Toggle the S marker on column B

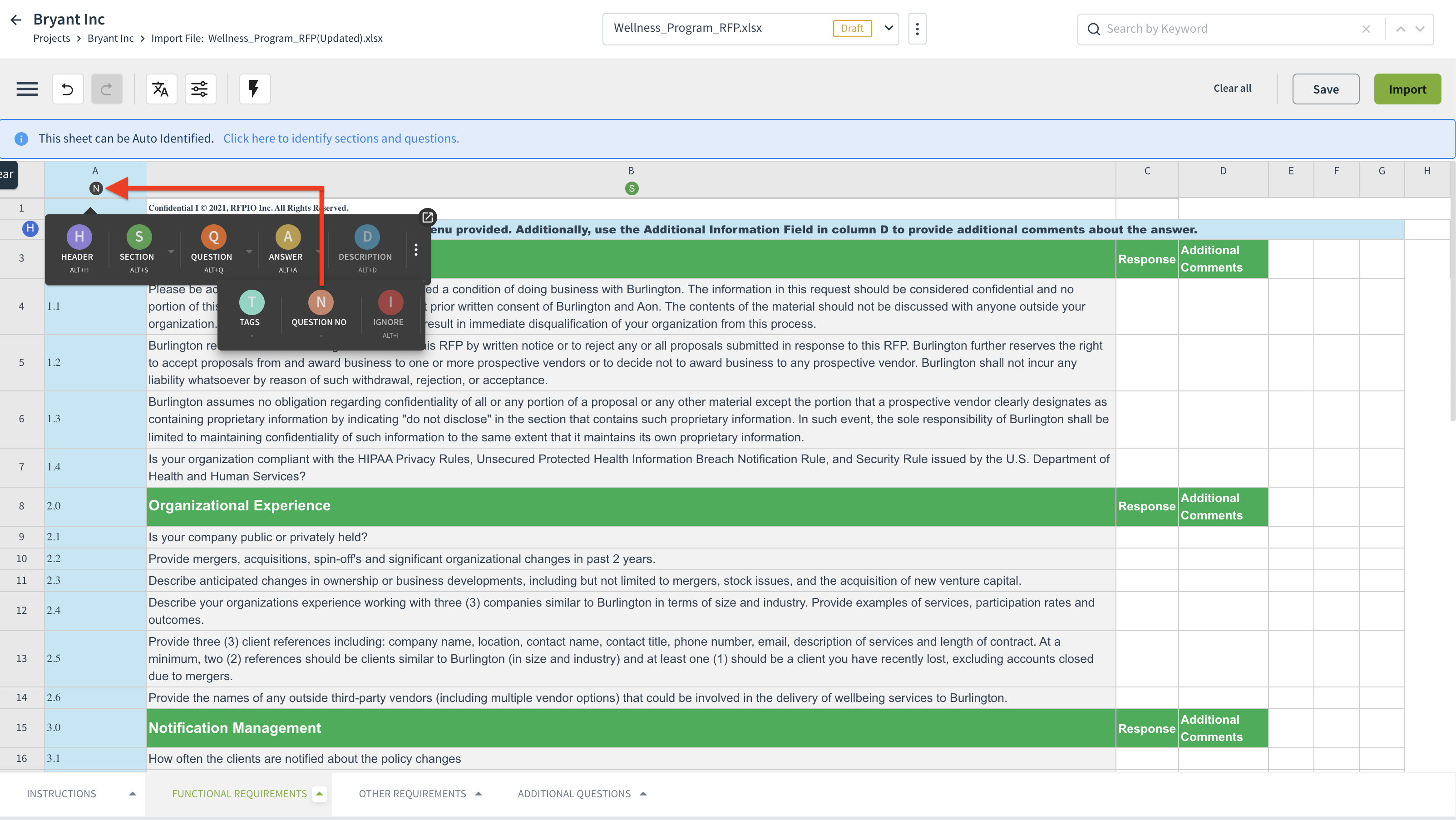(632, 188)
